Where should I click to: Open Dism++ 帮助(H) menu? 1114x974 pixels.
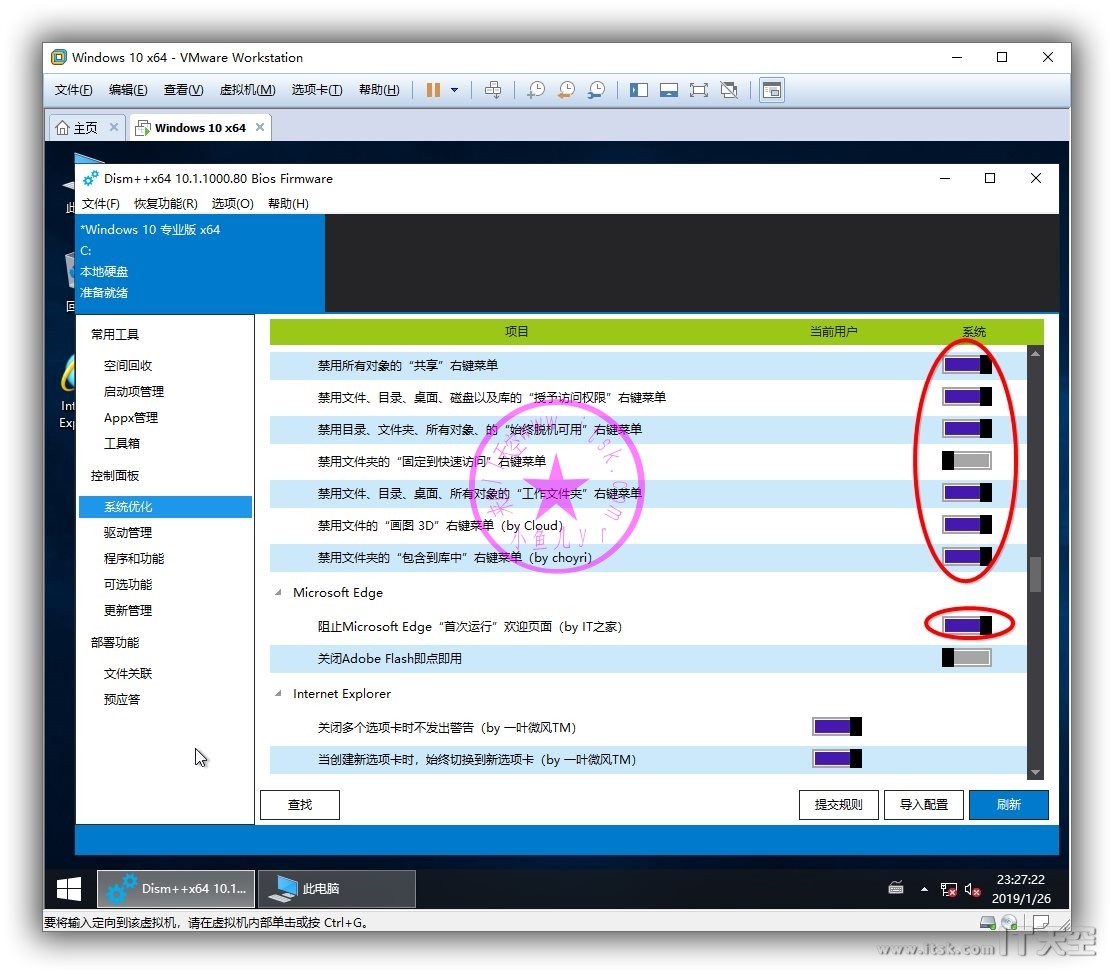click(288, 204)
